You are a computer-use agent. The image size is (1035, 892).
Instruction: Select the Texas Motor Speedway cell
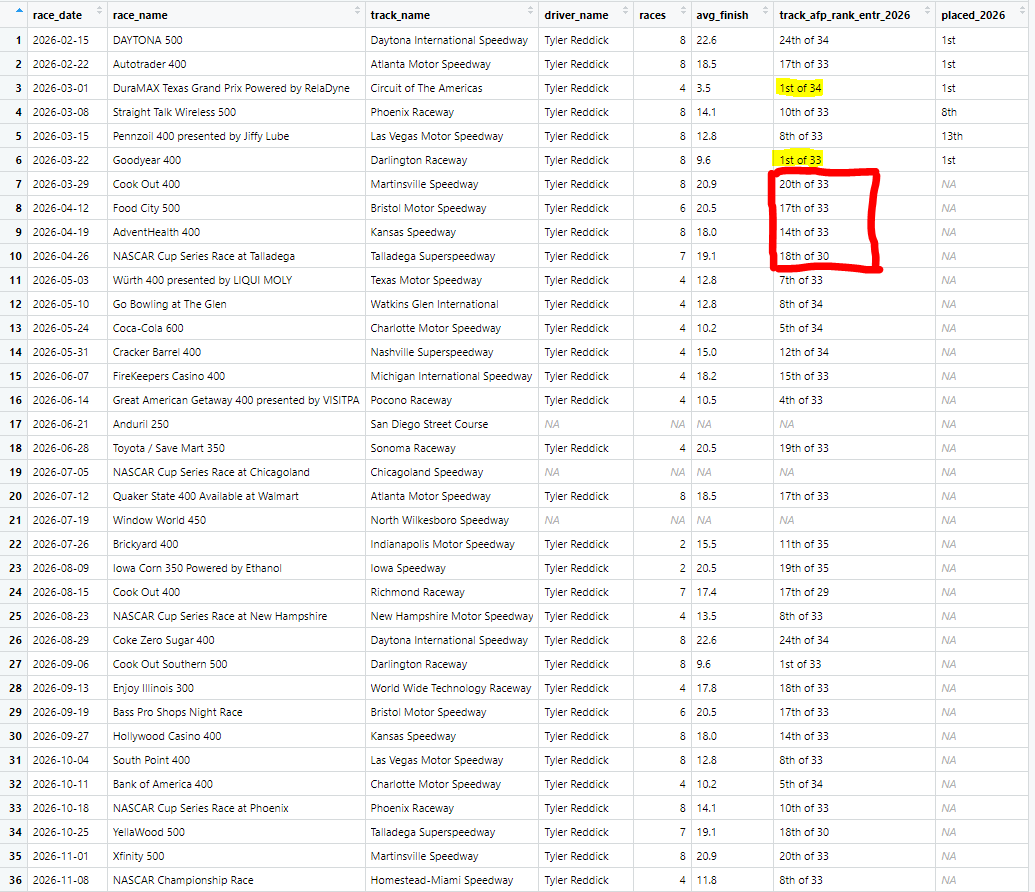click(x=451, y=280)
